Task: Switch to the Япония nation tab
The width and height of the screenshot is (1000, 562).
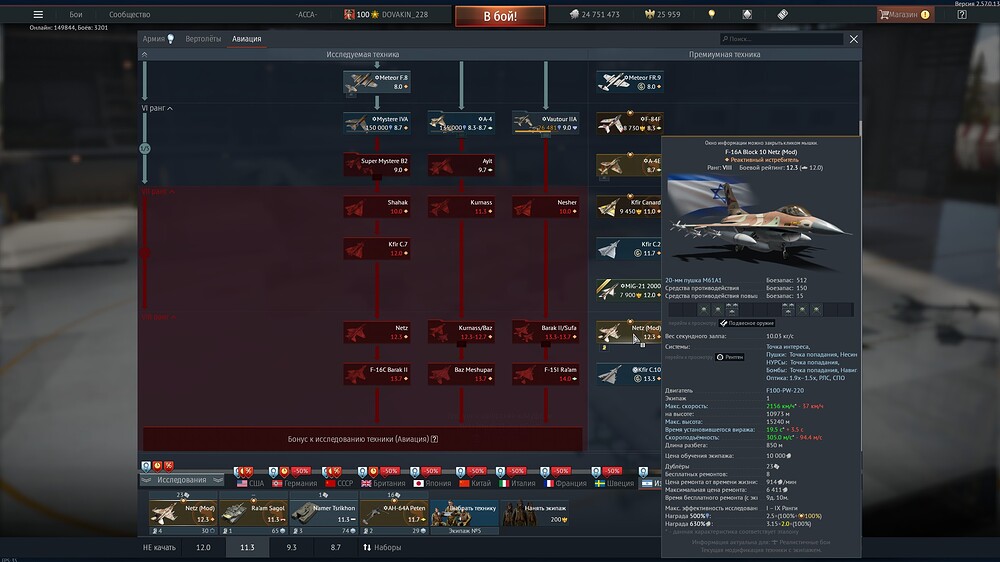Action: tap(432, 483)
